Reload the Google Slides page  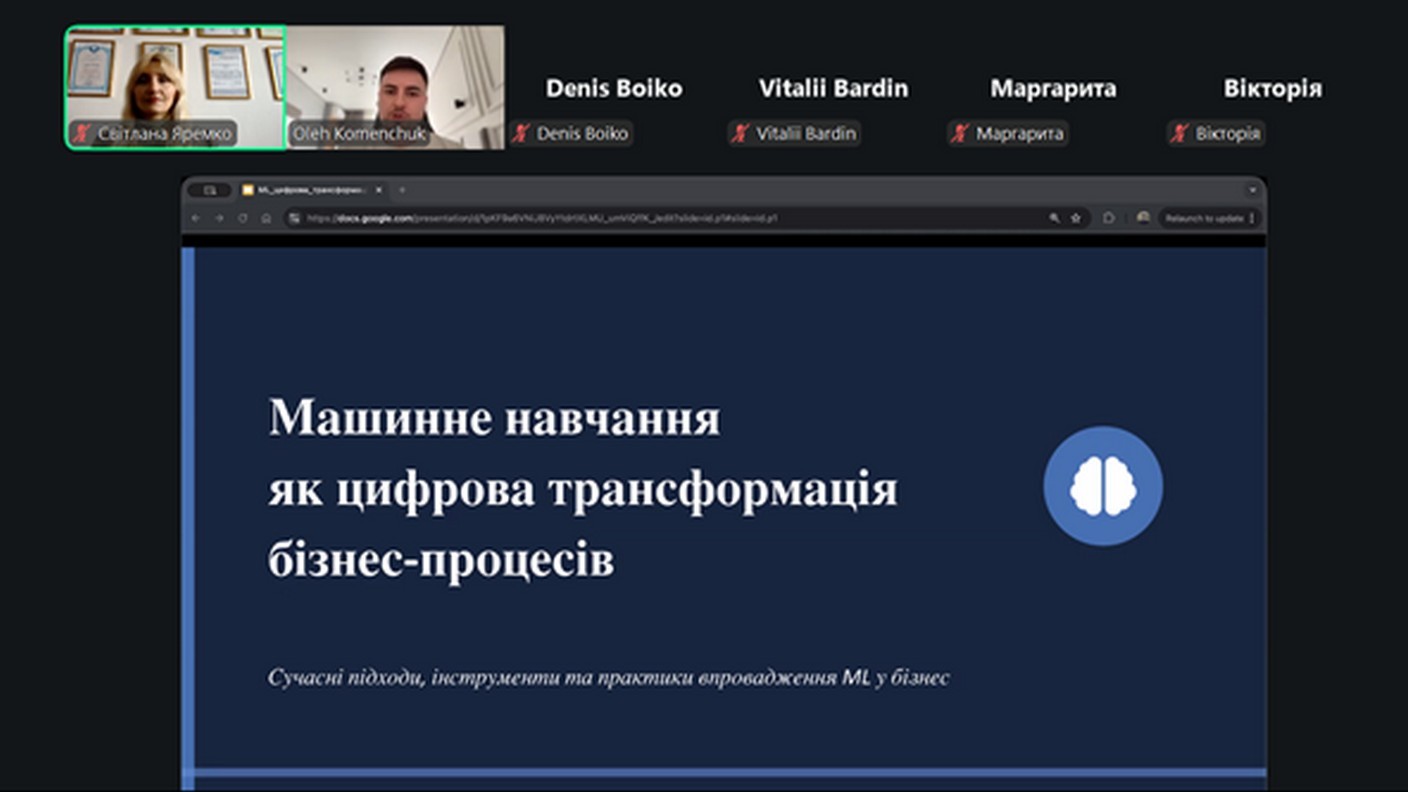[x=242, y=218]
